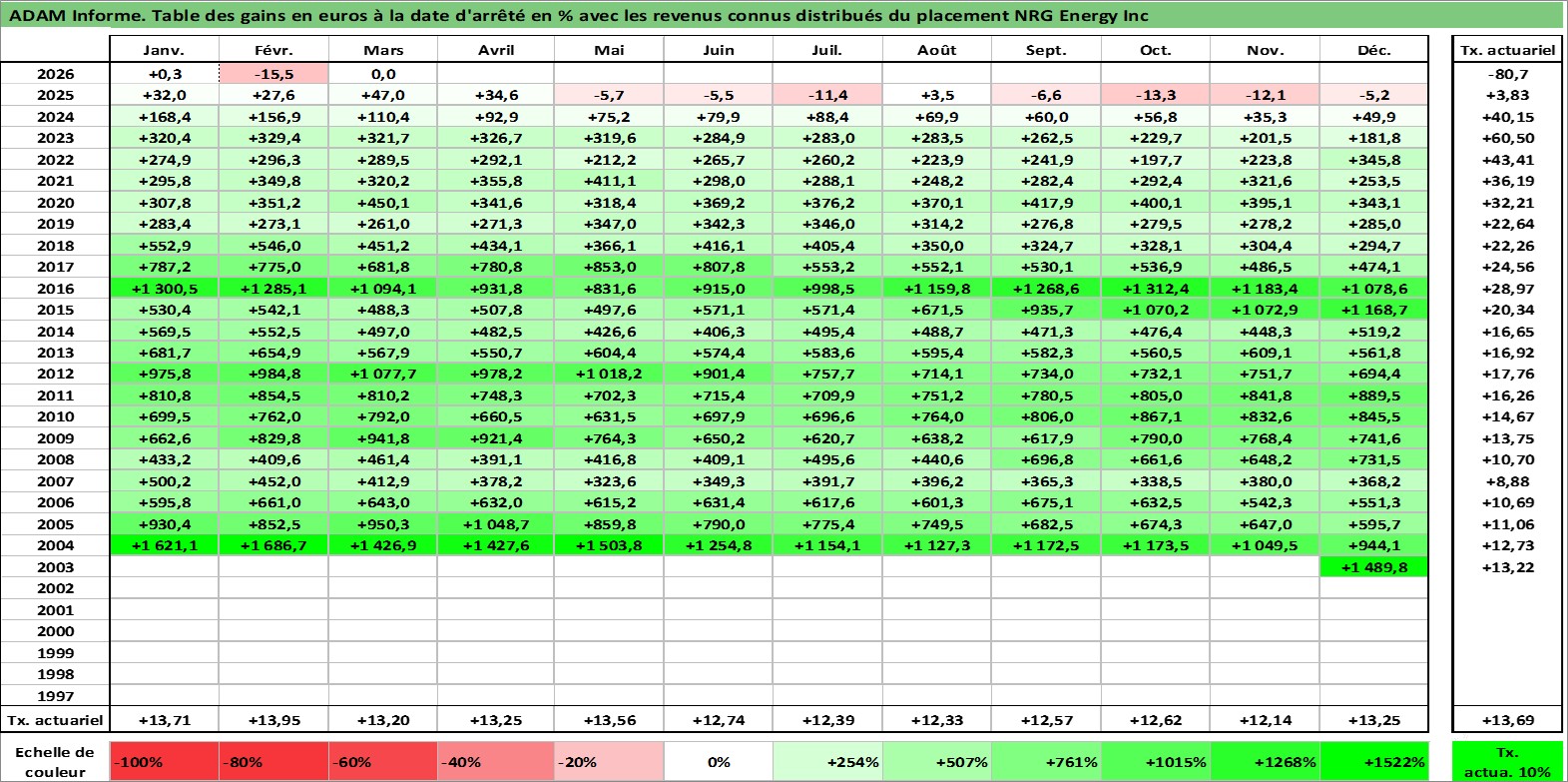This screenshot has height=782, width=1568.
Task: Click the '+1 489,8' cell for Déc. 2003
Action: (1374, 567)
